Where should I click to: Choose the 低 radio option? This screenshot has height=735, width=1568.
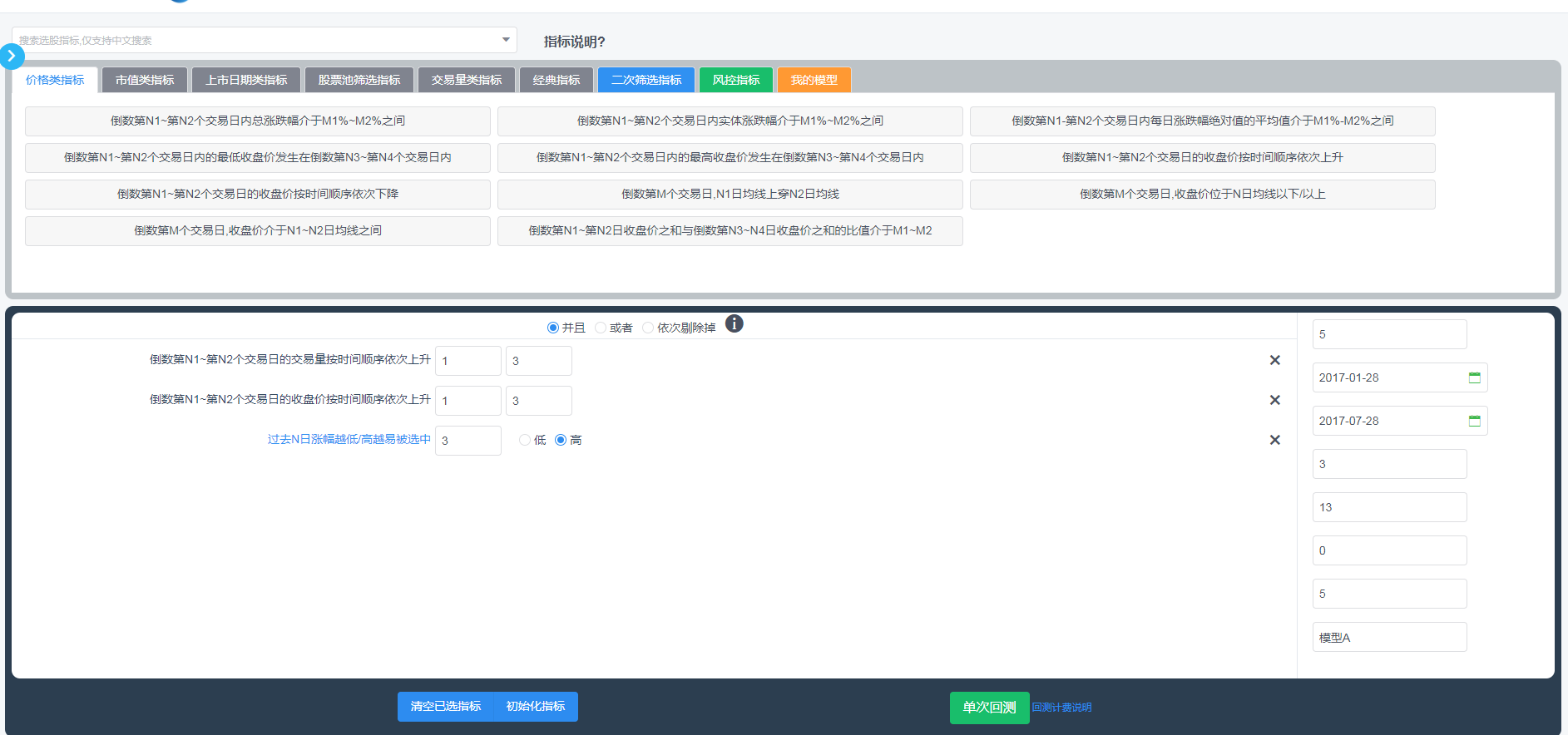525,440
